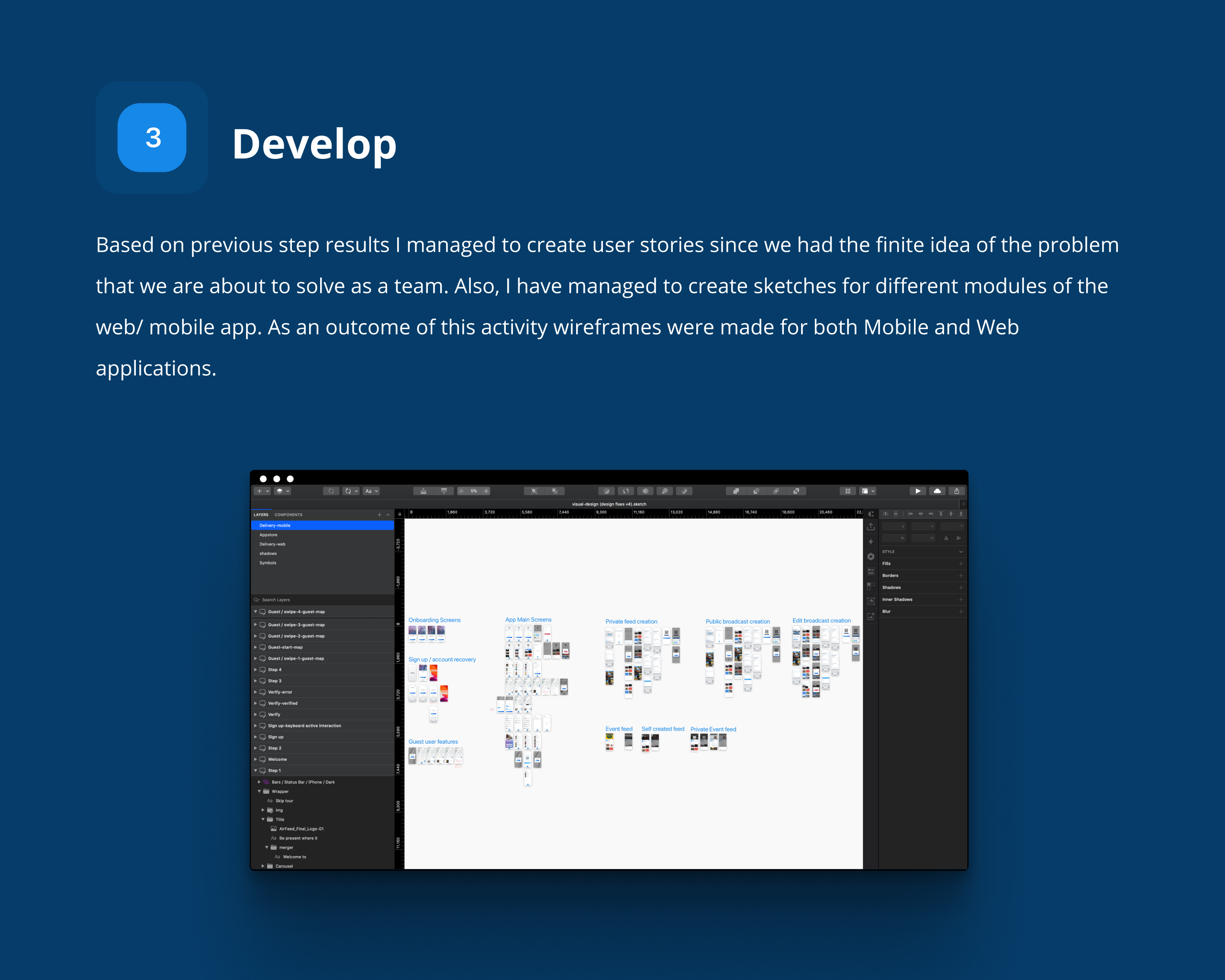Select the Sign up-keyboard active interaction layer

coord(322,725)
